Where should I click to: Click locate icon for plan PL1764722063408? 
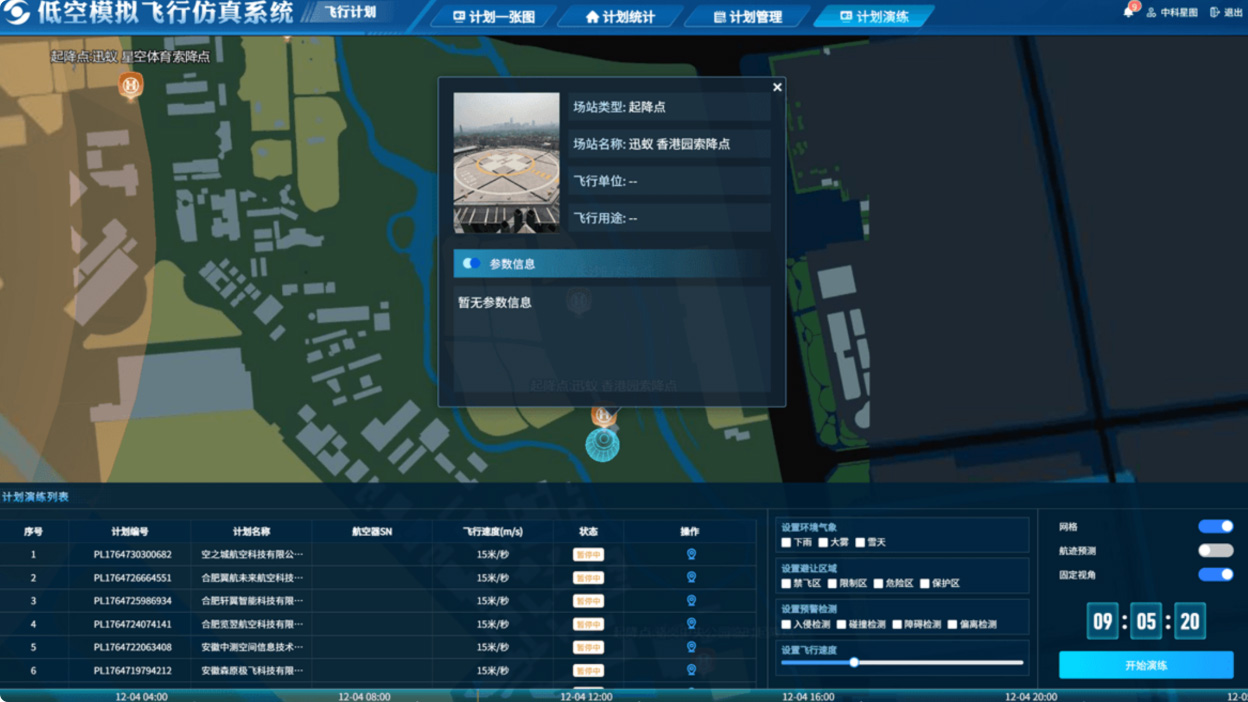[690, 647]
